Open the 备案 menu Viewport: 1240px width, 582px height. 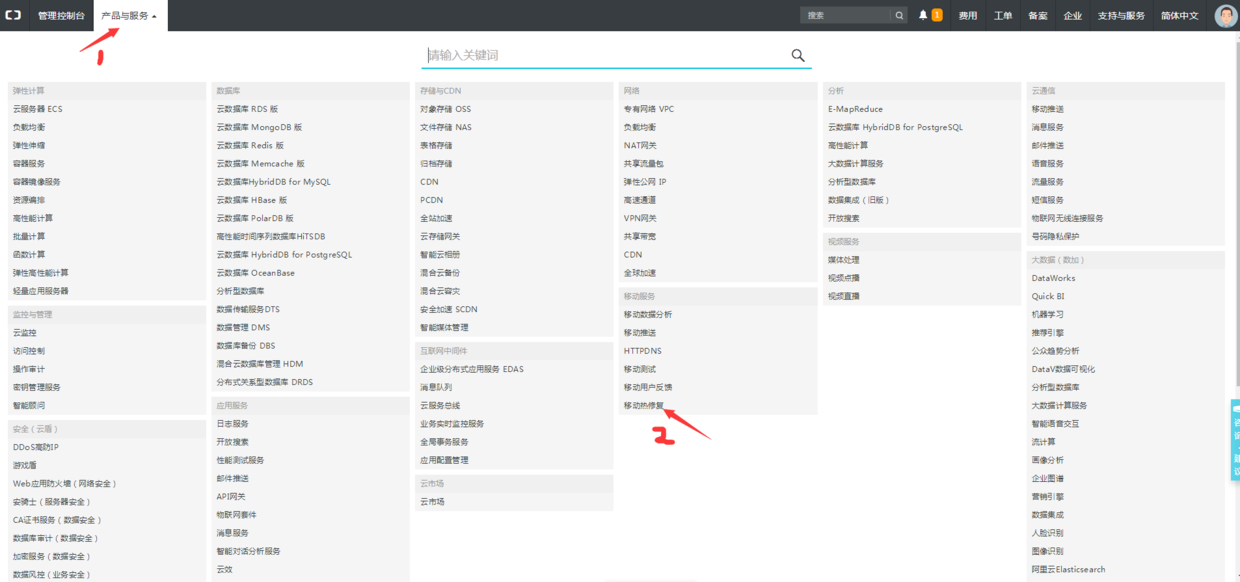pos(1038,16)
